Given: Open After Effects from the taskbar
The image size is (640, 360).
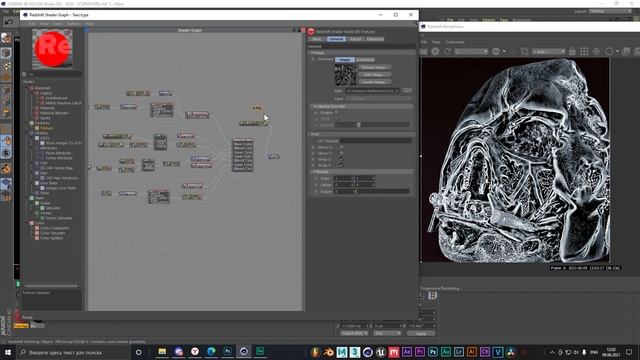Looking at the screenshot, I should pos(407,352).
